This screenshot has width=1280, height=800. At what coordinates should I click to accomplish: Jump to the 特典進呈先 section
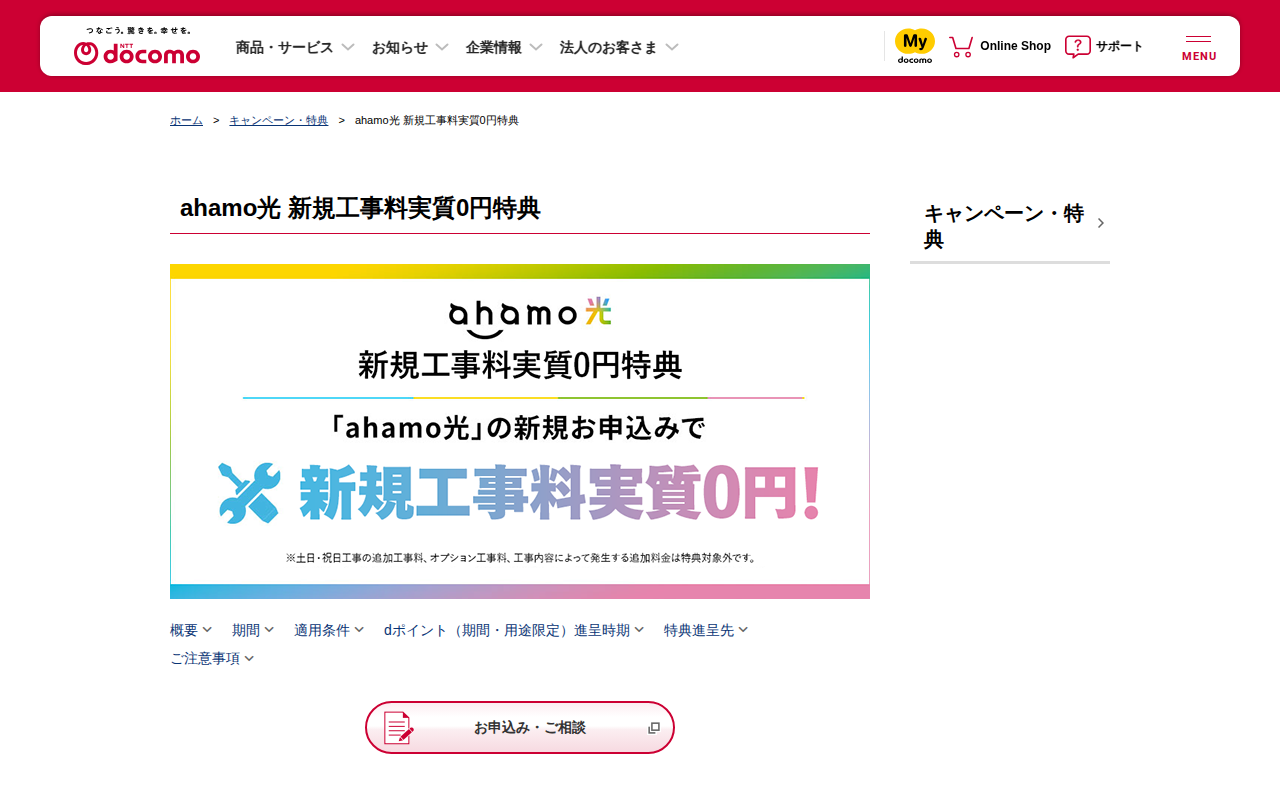(706, 630)
